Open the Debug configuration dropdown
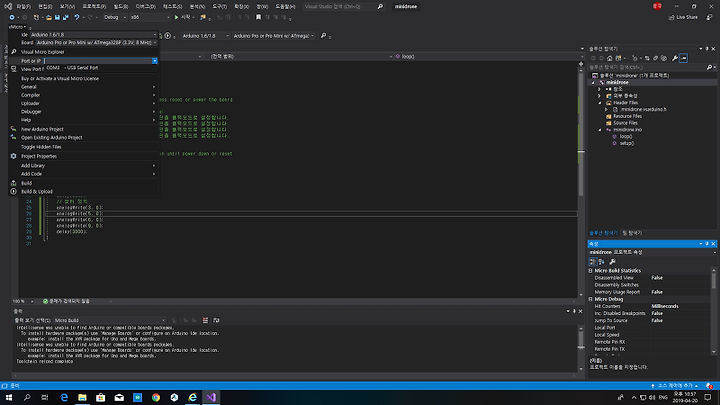This screenshot has height=405, width=720. (x=115, y=17)
